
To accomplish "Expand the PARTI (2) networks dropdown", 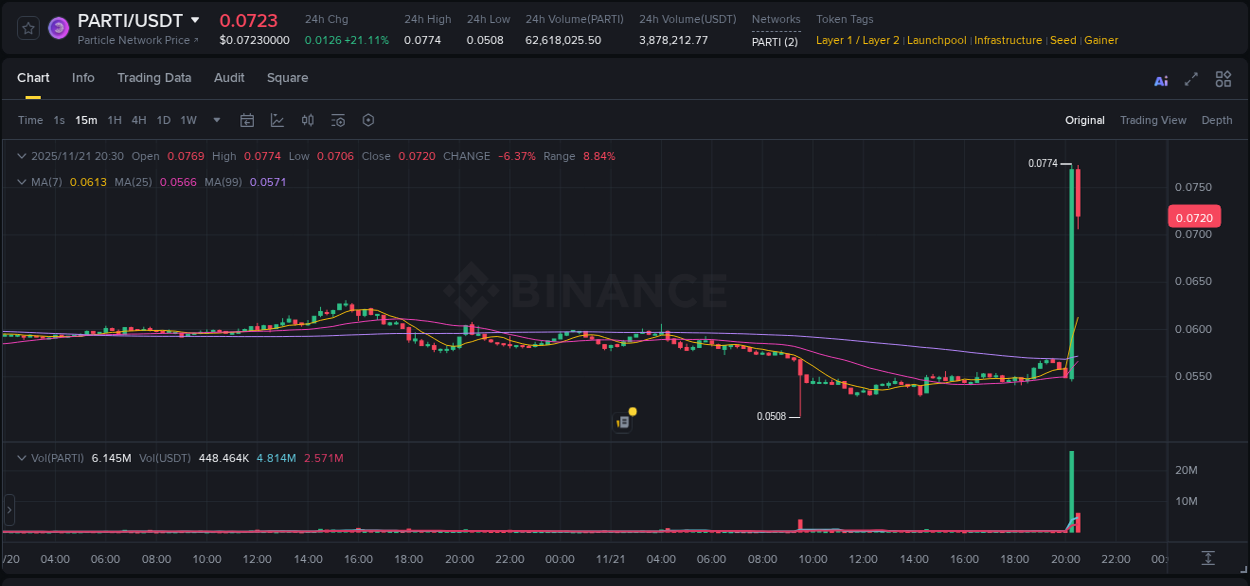I will pyautogui.click(x=776, y=42).
